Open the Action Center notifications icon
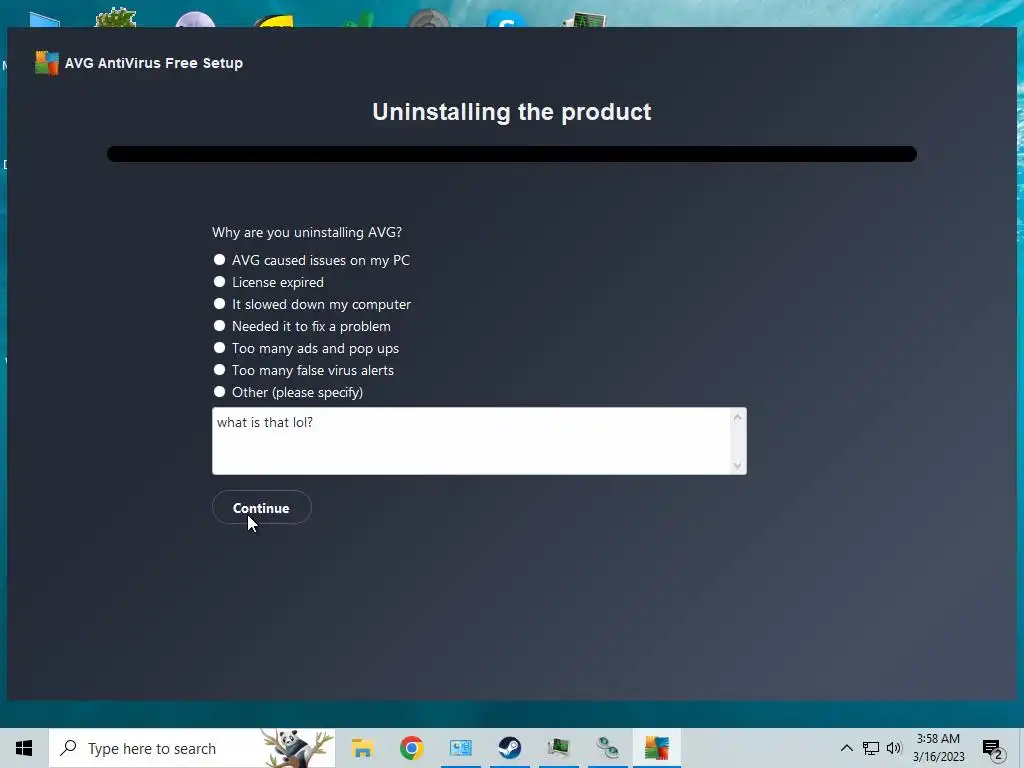The width and height of the screenshot is (1024, 768). point(992,750)
